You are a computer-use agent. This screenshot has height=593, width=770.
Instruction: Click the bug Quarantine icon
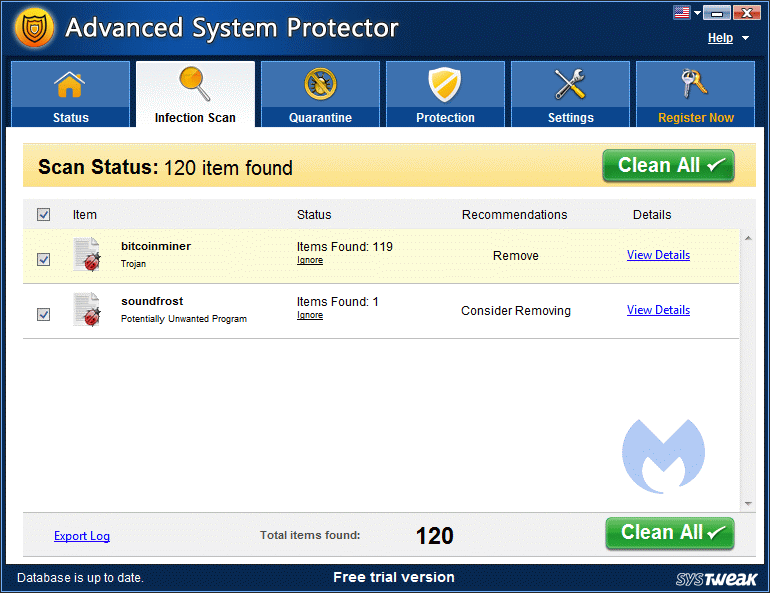pos(320,84)
